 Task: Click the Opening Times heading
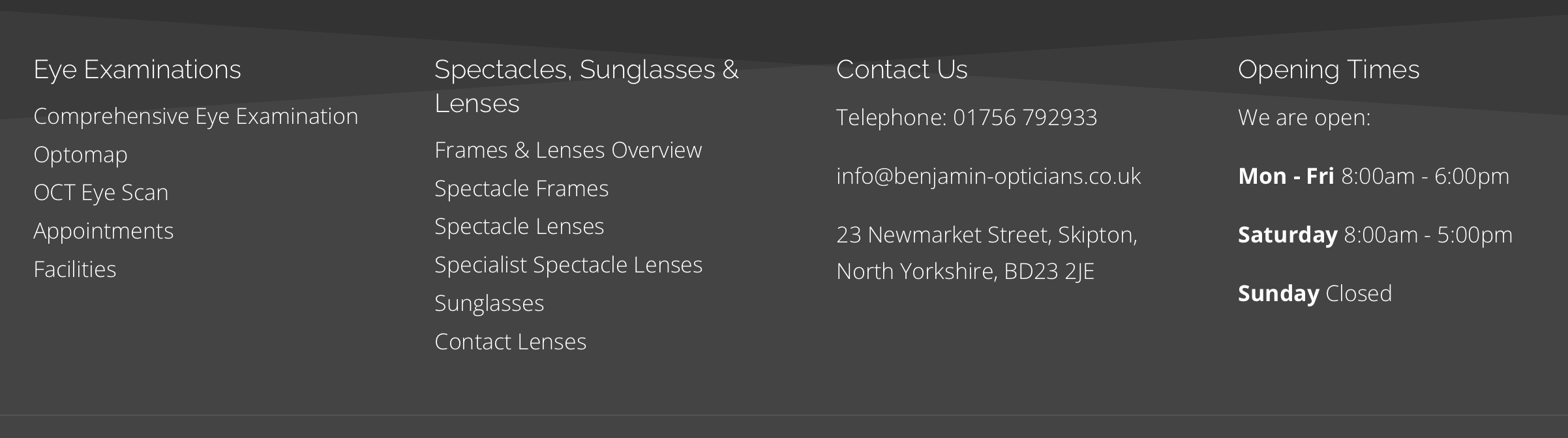click(1329, 70)
